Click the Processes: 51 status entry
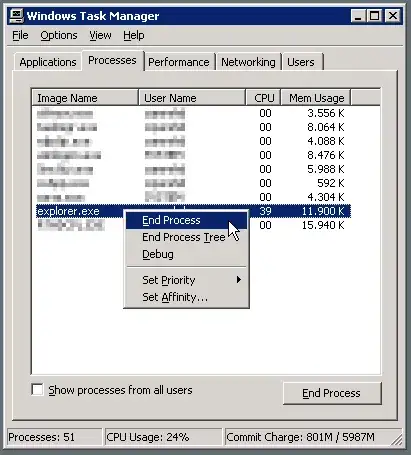Image resolution: width=411 pixels, height=455 pixels. tap(54, 437)
